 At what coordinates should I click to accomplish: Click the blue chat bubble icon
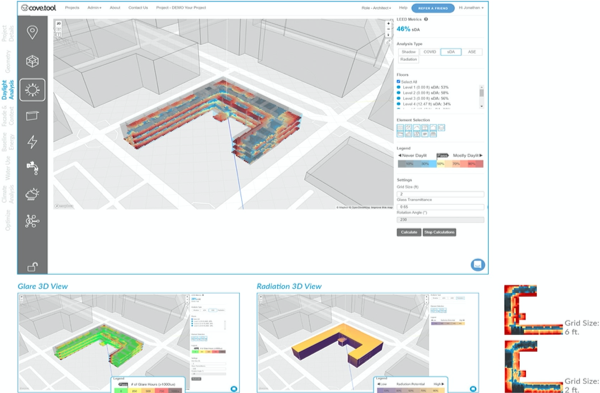tap(478, 264)
